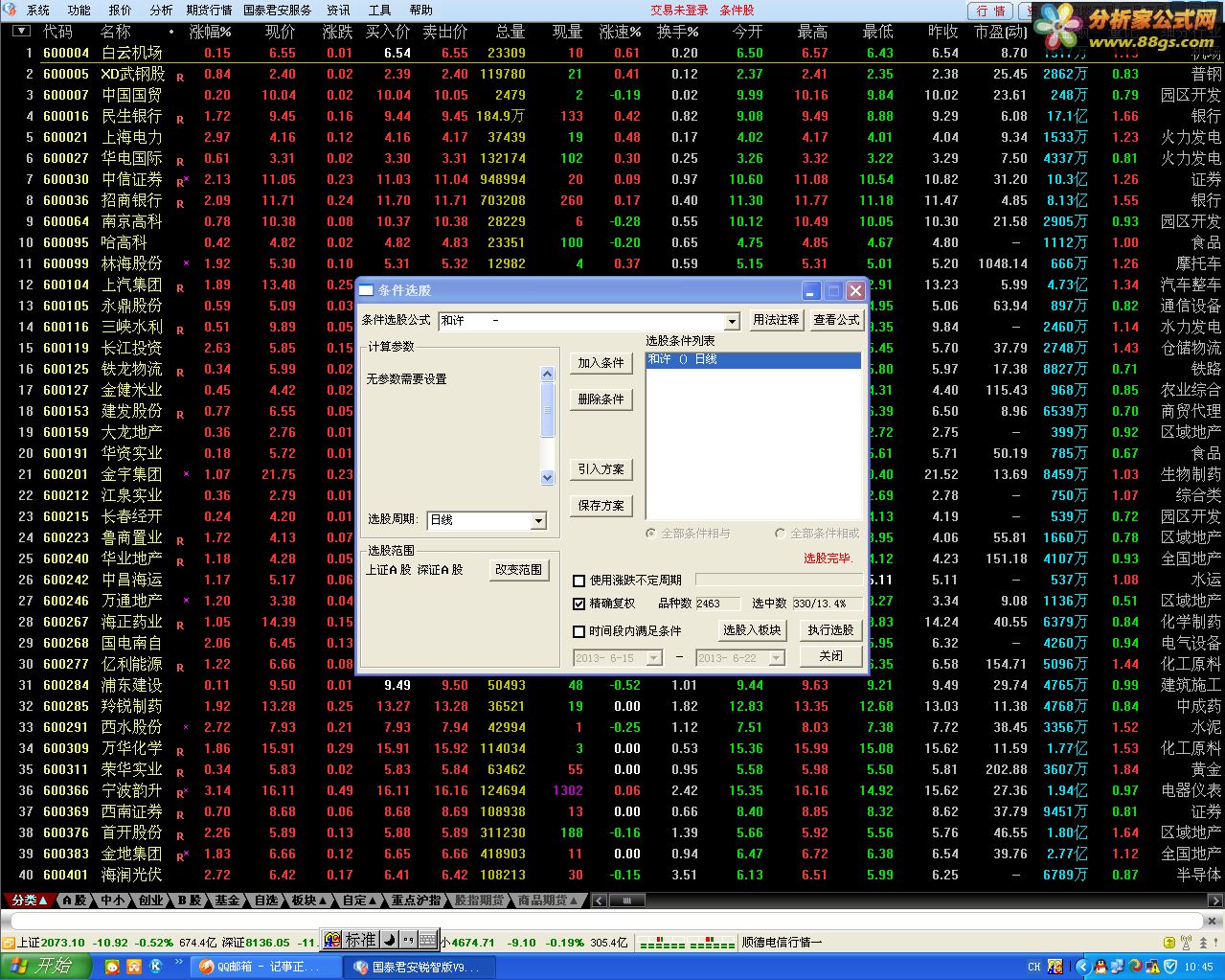Sort by the 涨幅% column header
1225x980 pixels.
(211, 32)
